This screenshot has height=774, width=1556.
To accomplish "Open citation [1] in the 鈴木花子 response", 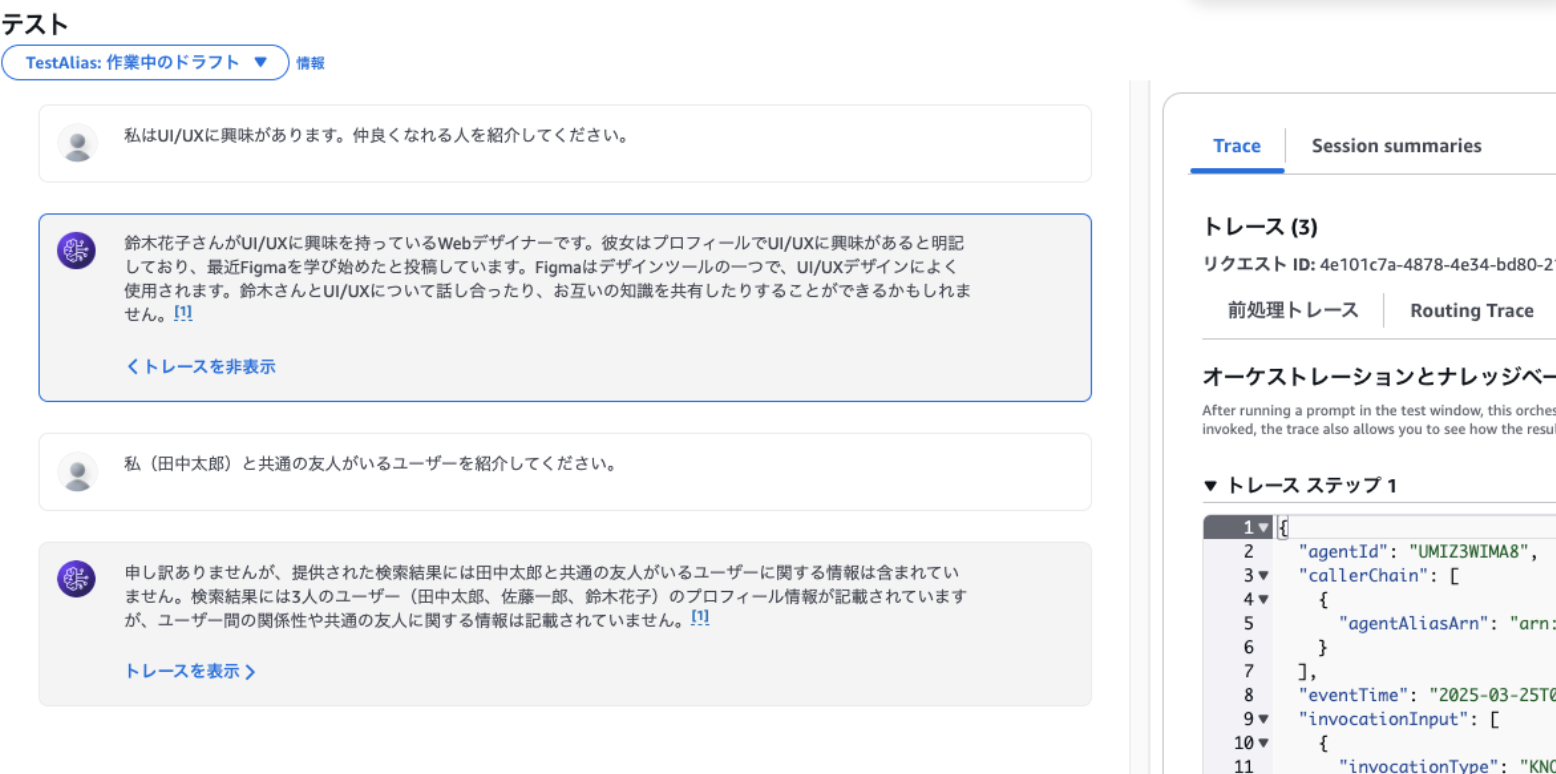I will (x=183, y=313).
